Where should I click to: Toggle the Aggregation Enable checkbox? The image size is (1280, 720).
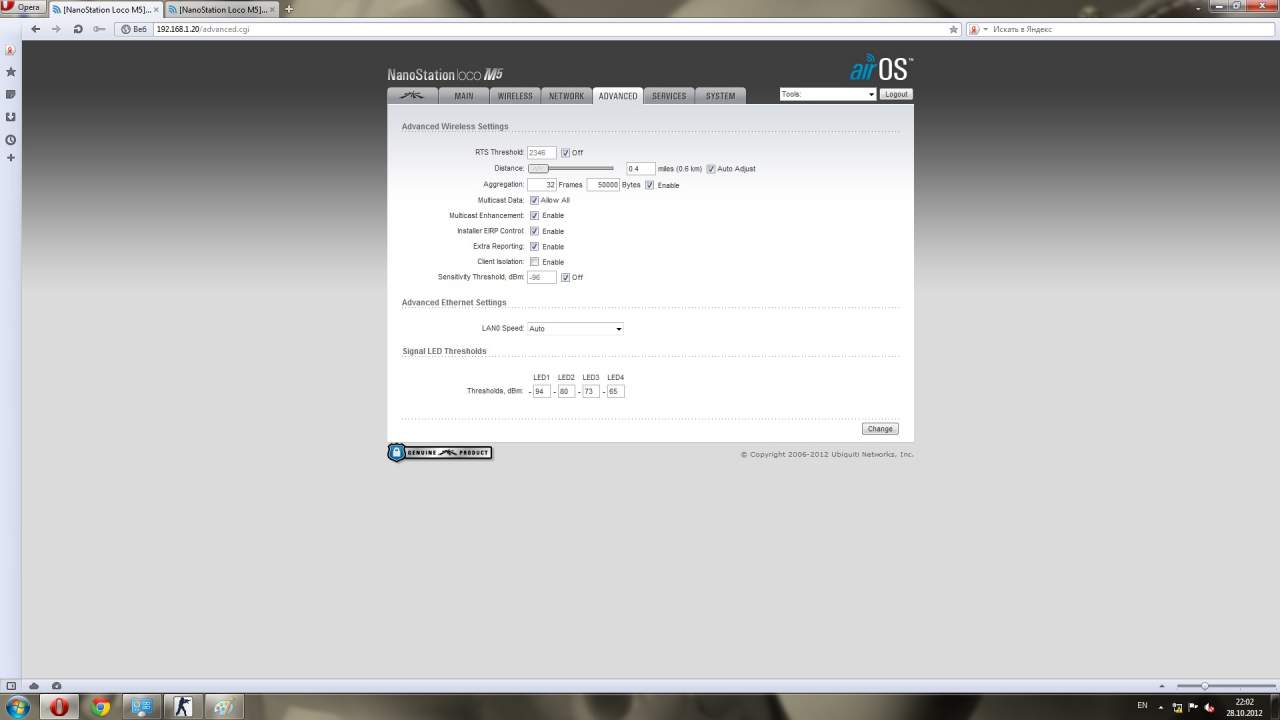coord(650,185)
